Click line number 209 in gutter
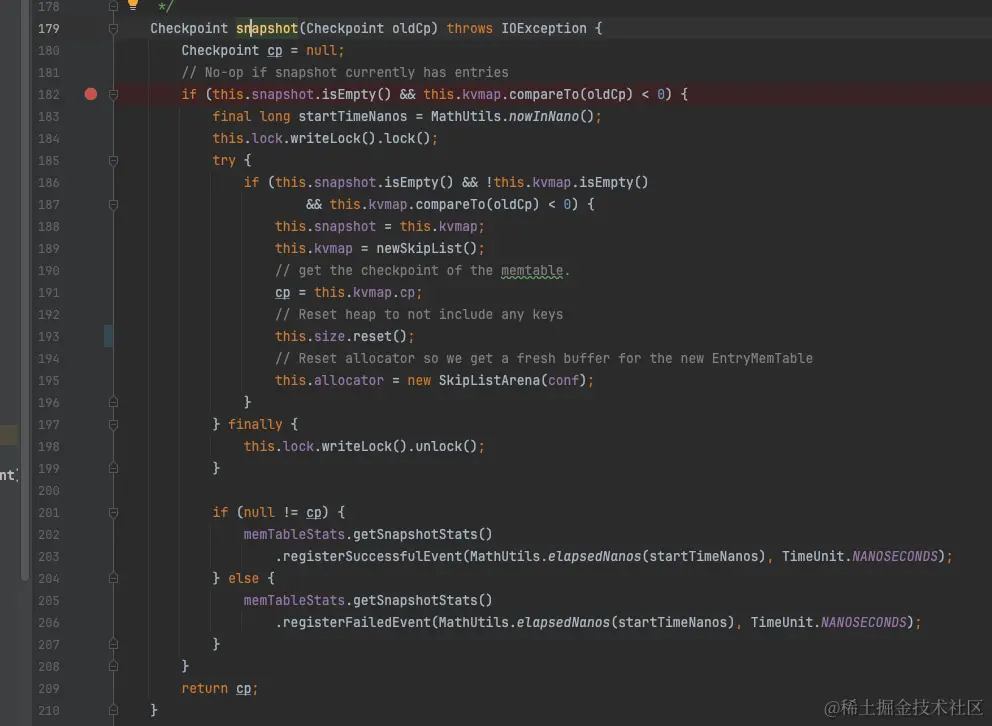This screenshot has width=992, height=726. 49,688
